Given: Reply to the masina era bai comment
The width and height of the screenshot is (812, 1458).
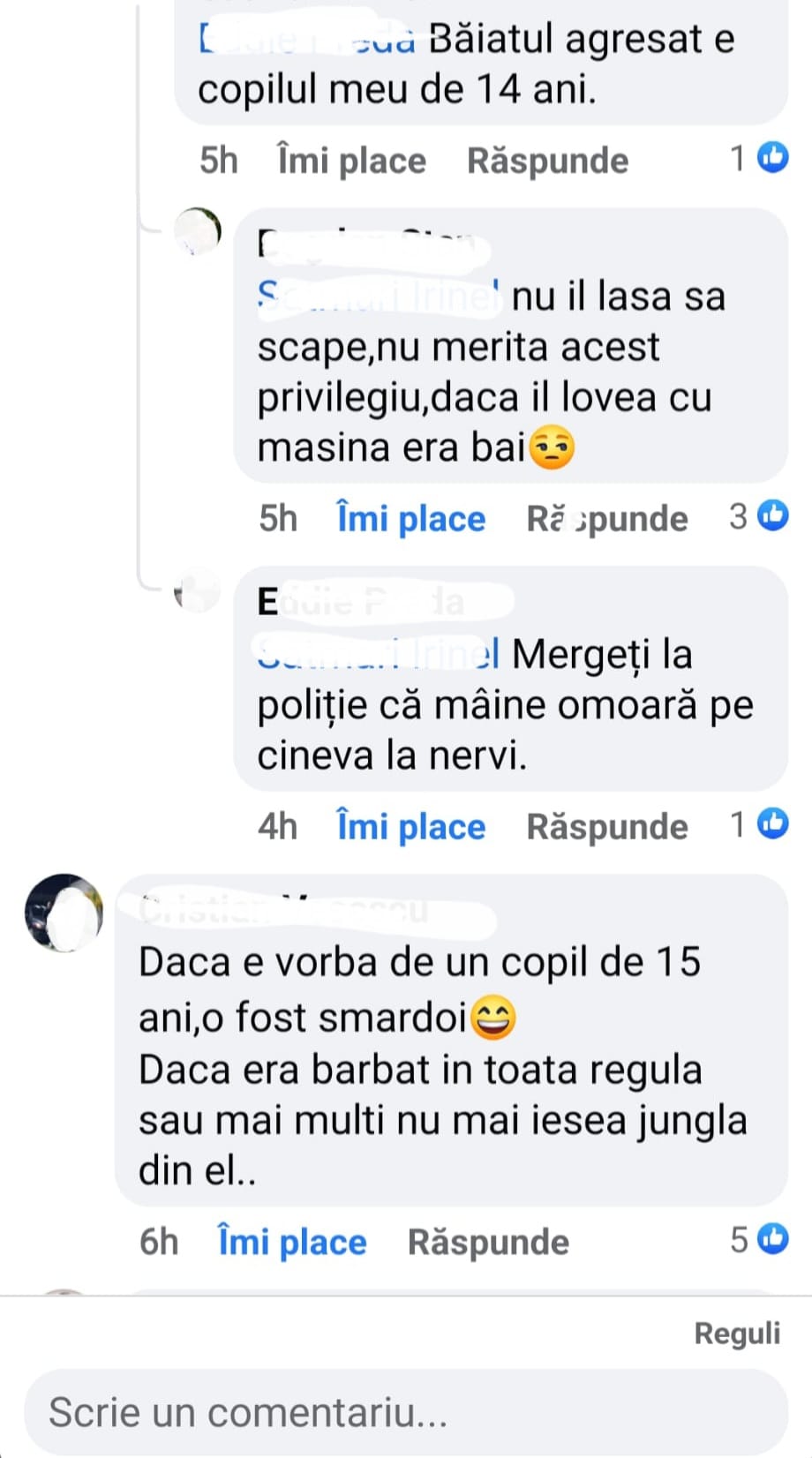Looking at the screenshot, I should (x=607, y=518).
